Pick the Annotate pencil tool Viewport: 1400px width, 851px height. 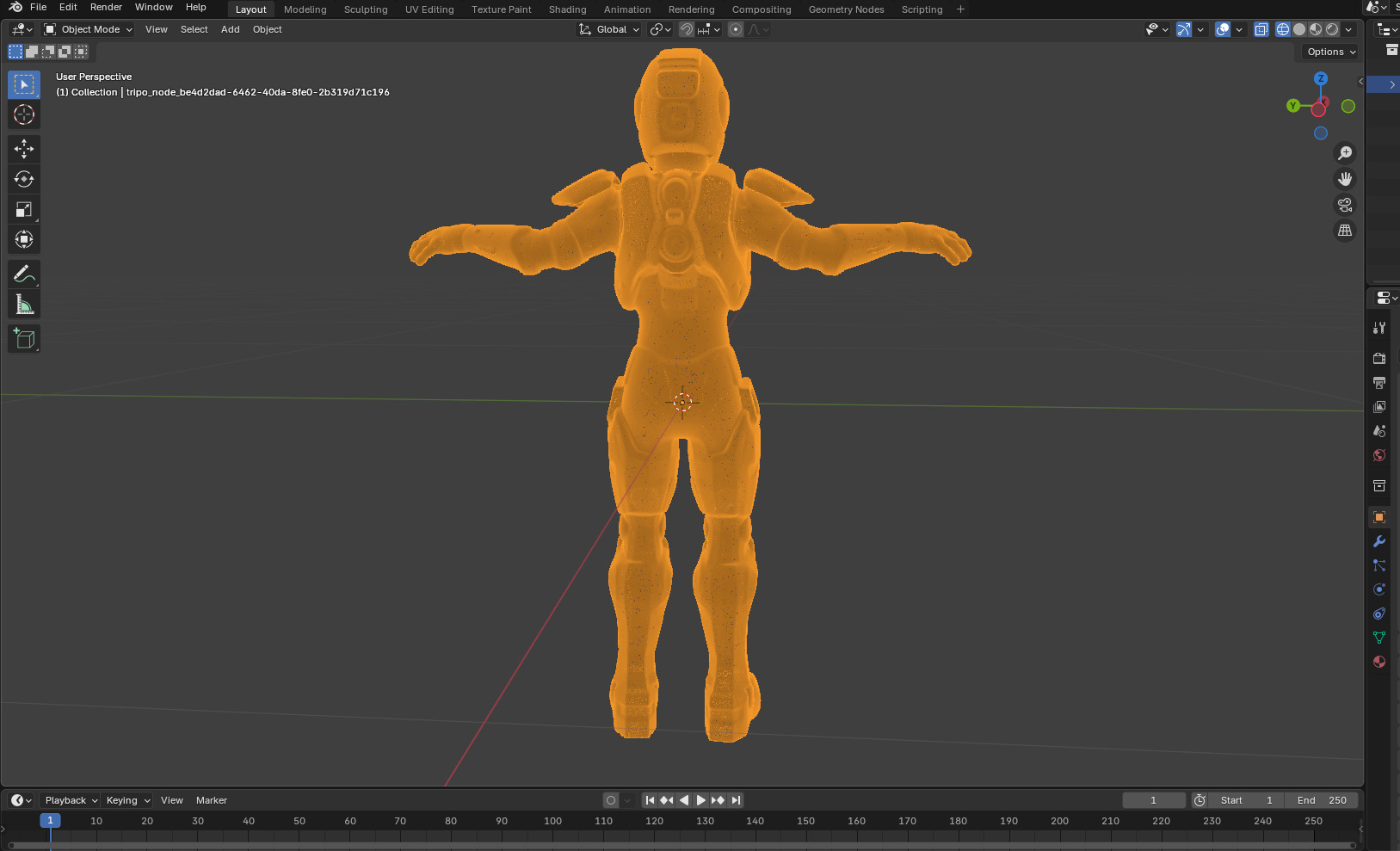pos(24,274)
